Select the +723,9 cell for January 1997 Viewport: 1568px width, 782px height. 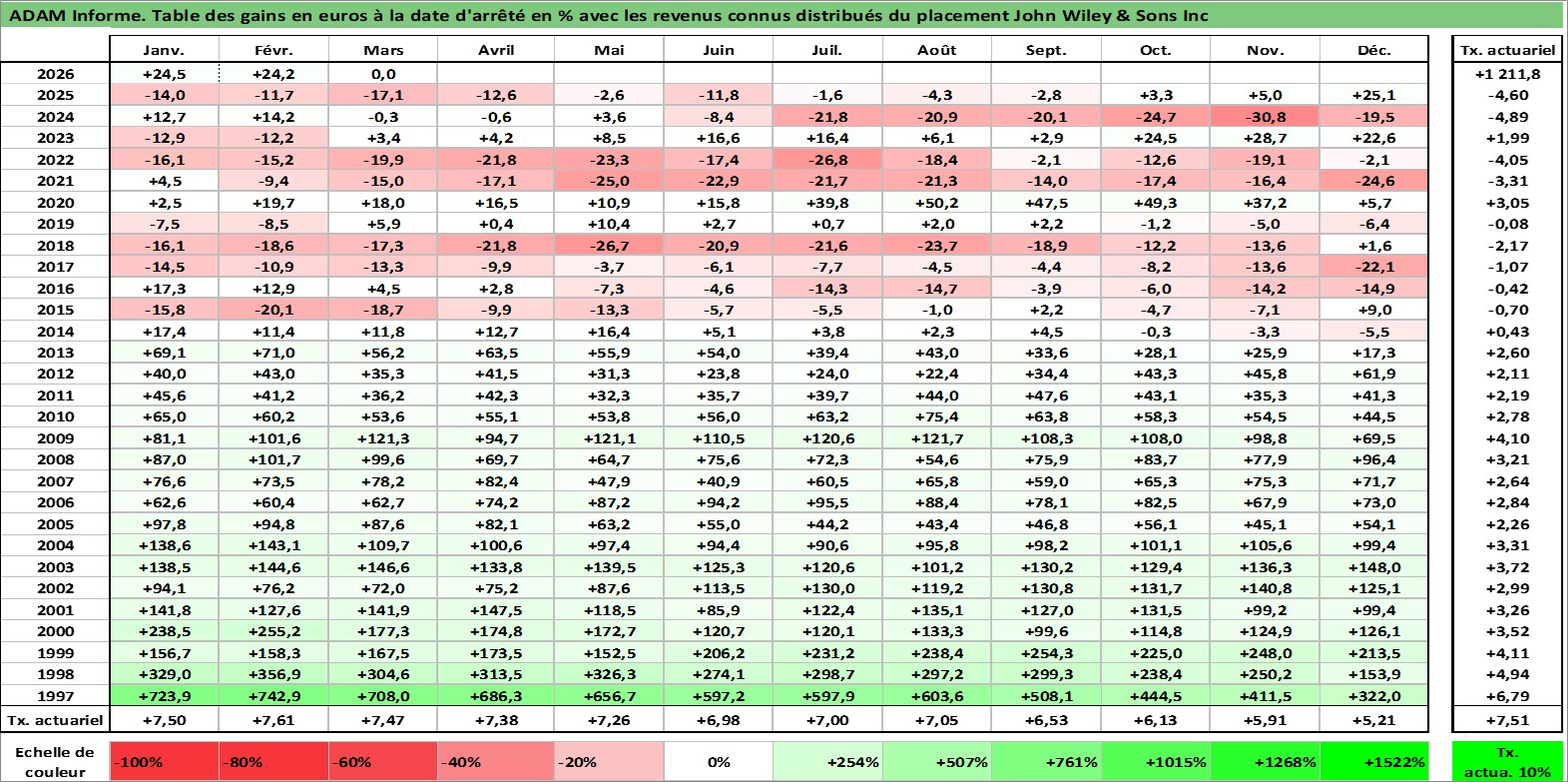coord(164,696)
